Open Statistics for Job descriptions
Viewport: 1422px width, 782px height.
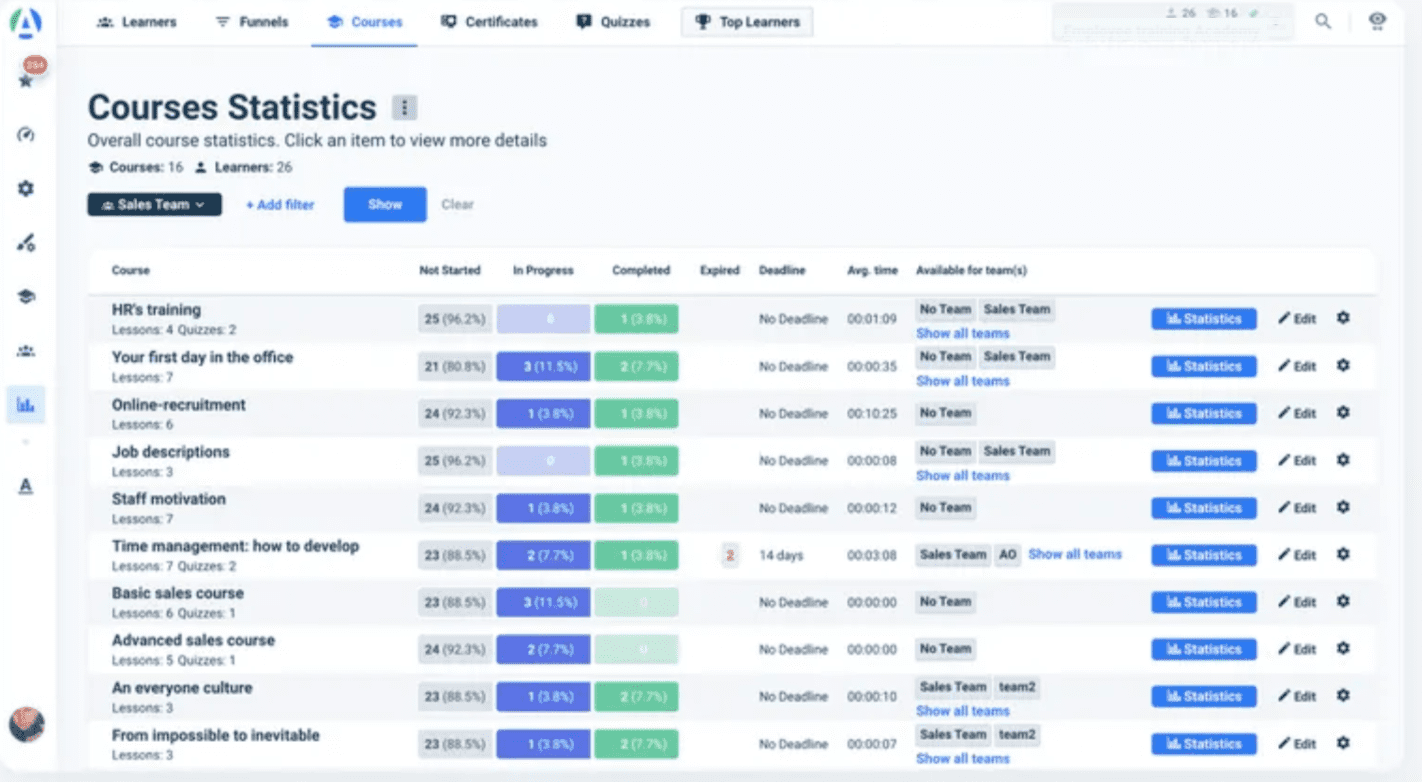[1204, 461]
